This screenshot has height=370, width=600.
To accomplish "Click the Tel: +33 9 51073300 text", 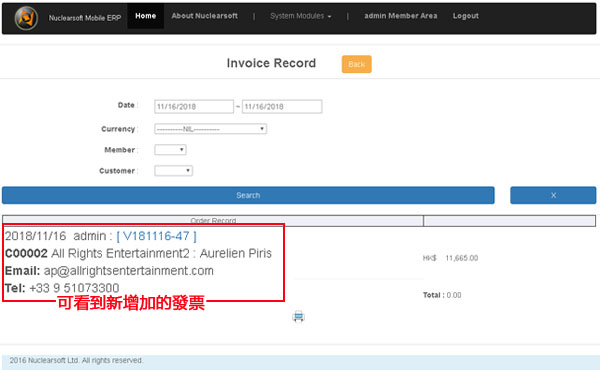I will coord(62,288).
